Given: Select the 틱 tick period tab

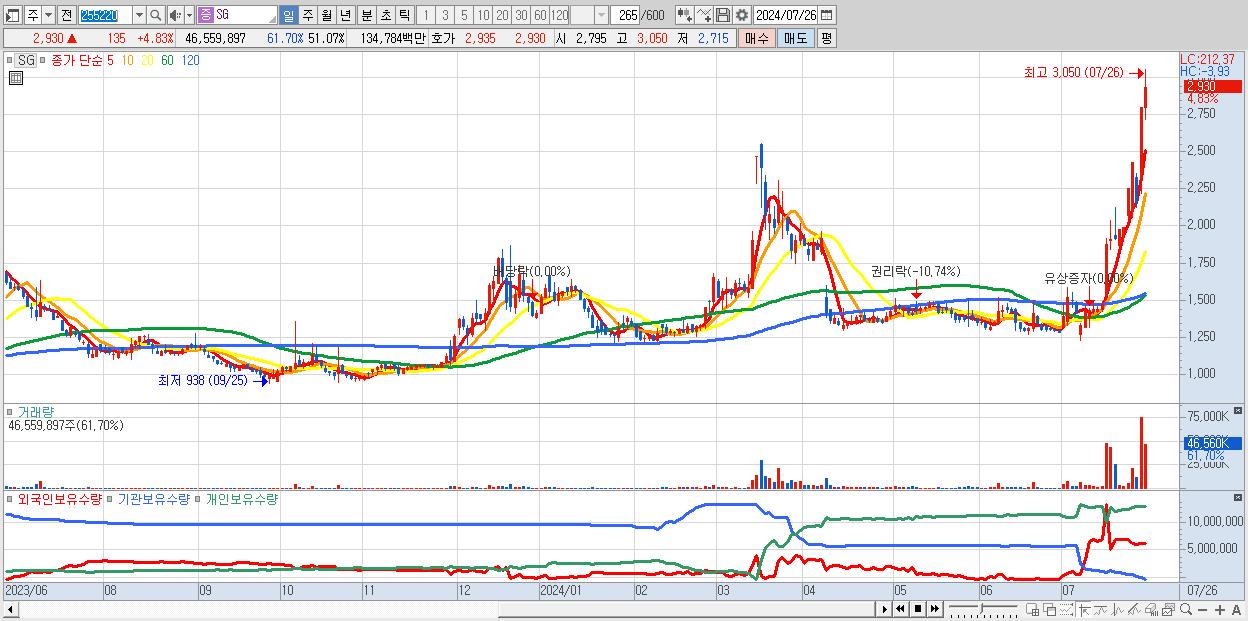Looking at the screenshot, I should (404, 15).
